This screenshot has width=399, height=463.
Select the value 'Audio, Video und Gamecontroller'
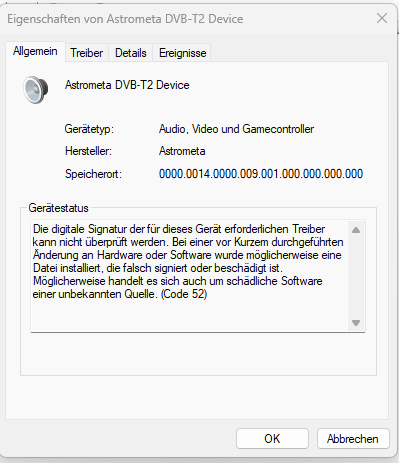(236, 129)
